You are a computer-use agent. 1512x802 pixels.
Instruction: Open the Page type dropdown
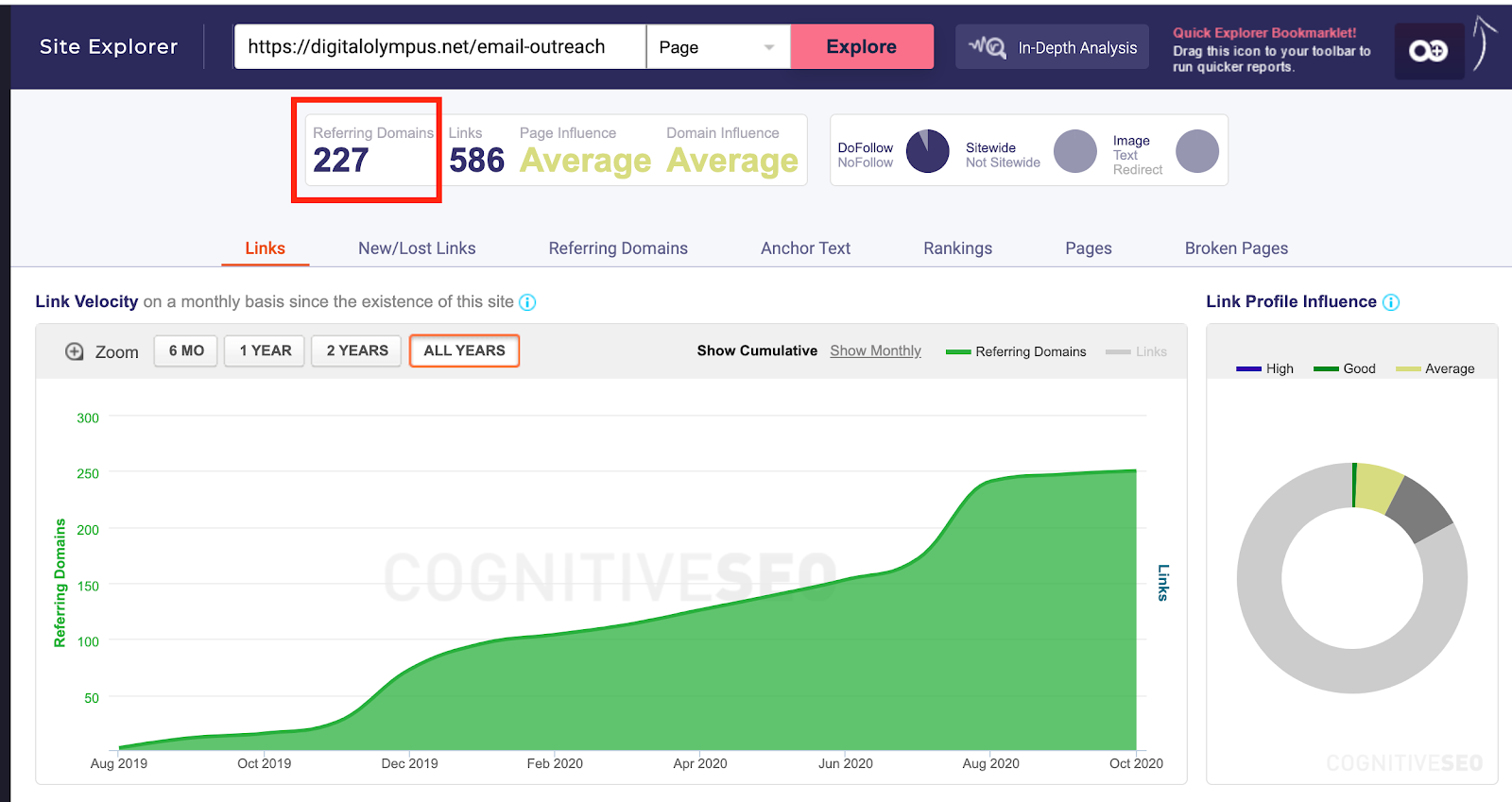pos(718,46)
